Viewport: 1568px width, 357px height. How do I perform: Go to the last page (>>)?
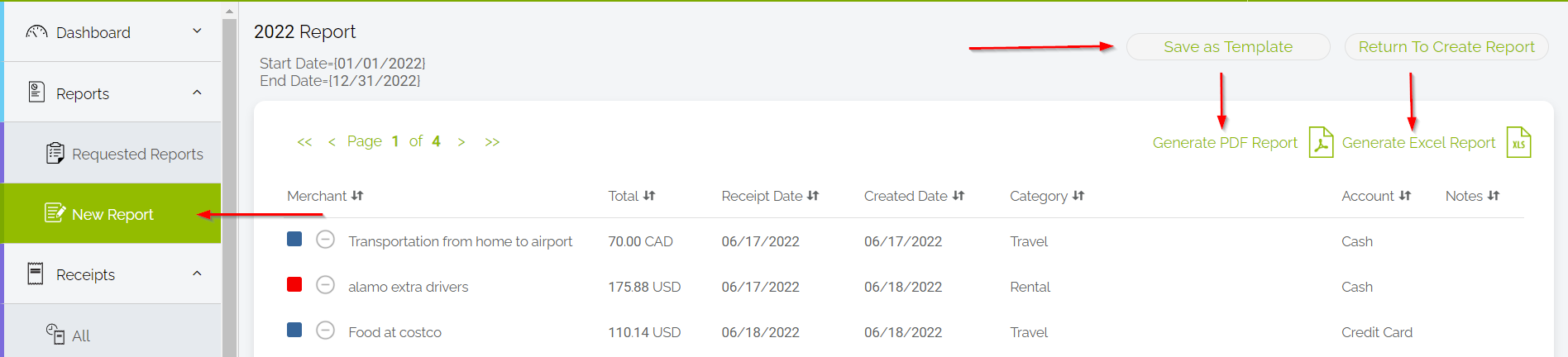coord(492,142)
